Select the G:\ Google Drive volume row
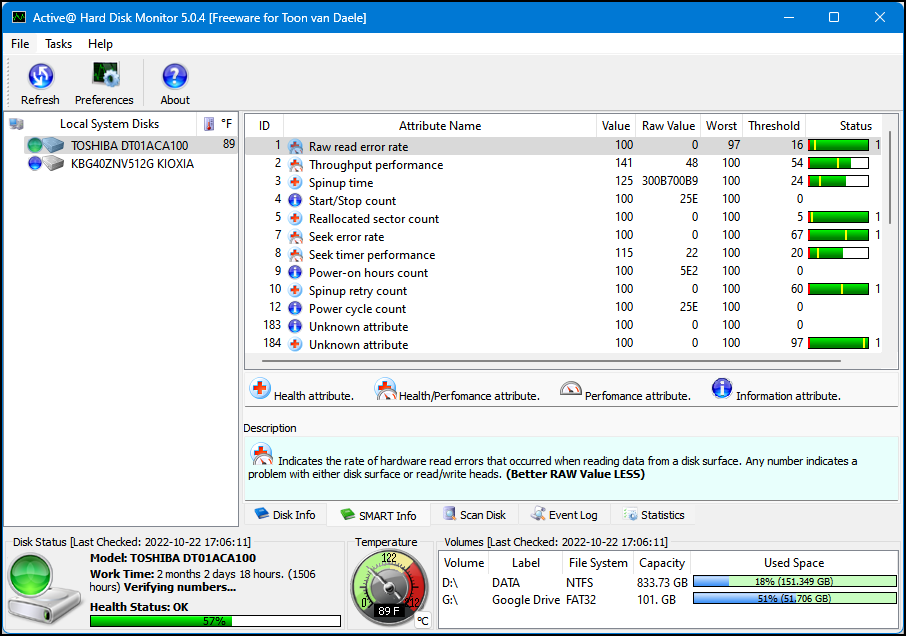The image size is (906, 636). (667, 600)
